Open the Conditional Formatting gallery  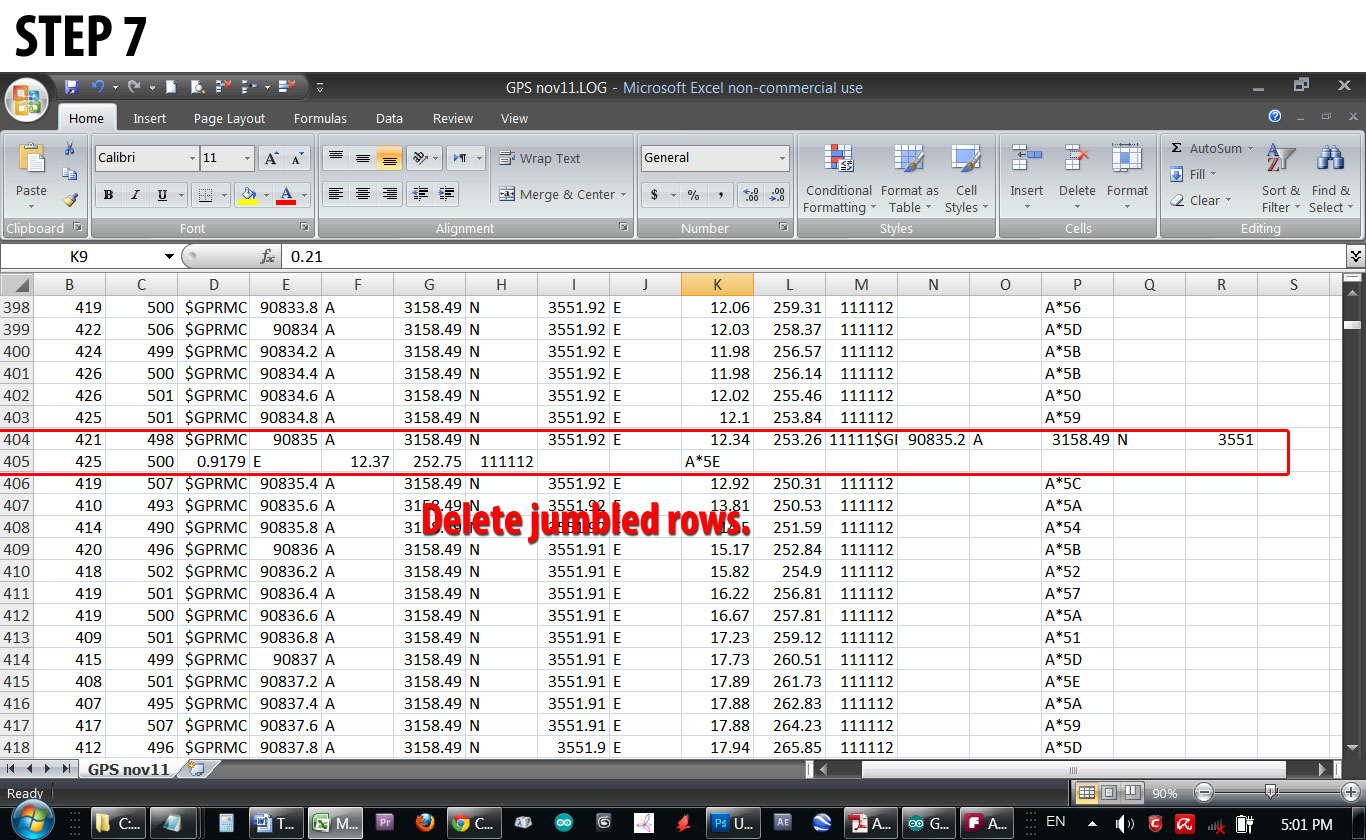(x=839, y=178)
